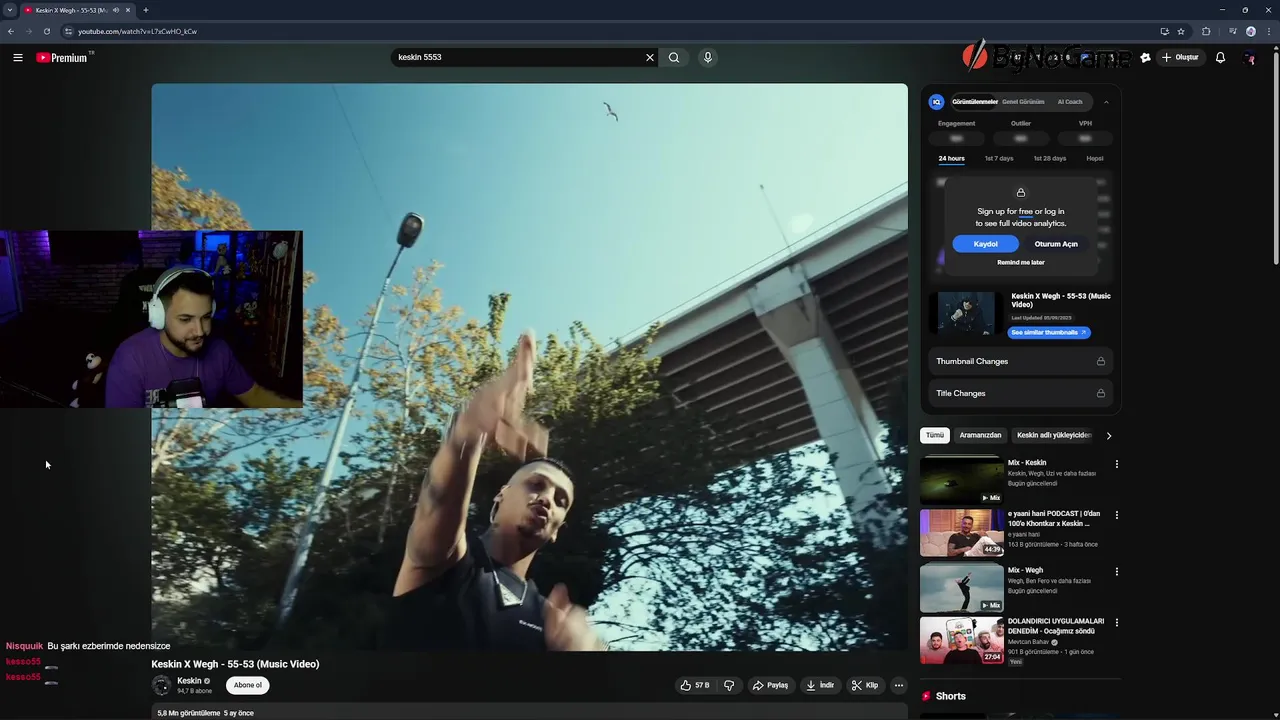Screen dimensions: 1280x720
Task: Collapse the vidIQ panel with the chevron
Action: click(1106, 101)
